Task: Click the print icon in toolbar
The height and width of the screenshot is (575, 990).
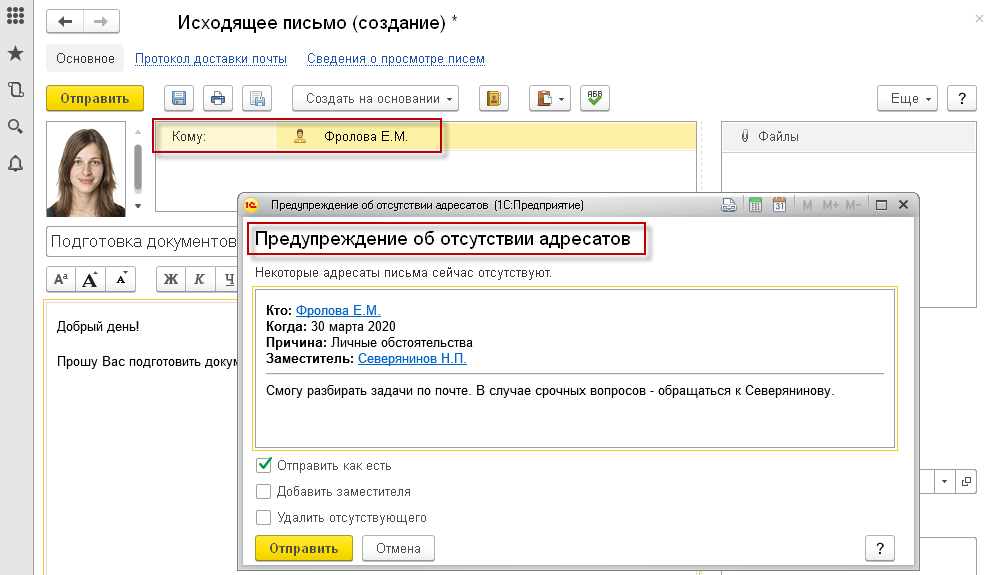Action: point(218,98)
